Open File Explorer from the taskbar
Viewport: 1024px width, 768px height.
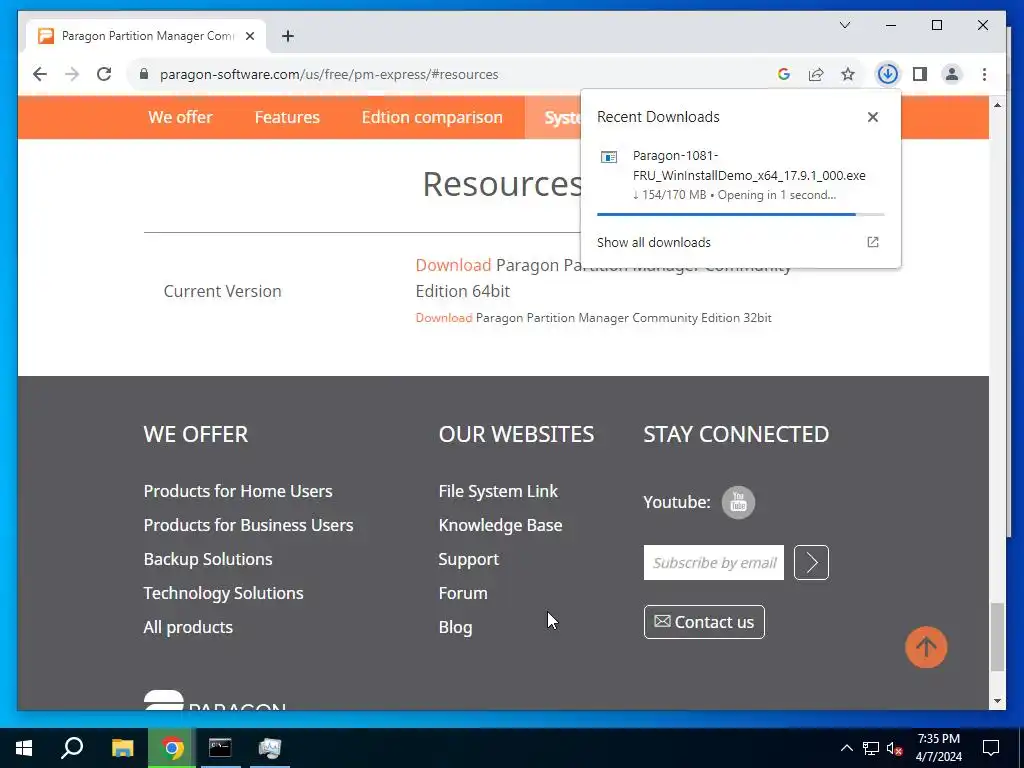click(122, 748)
